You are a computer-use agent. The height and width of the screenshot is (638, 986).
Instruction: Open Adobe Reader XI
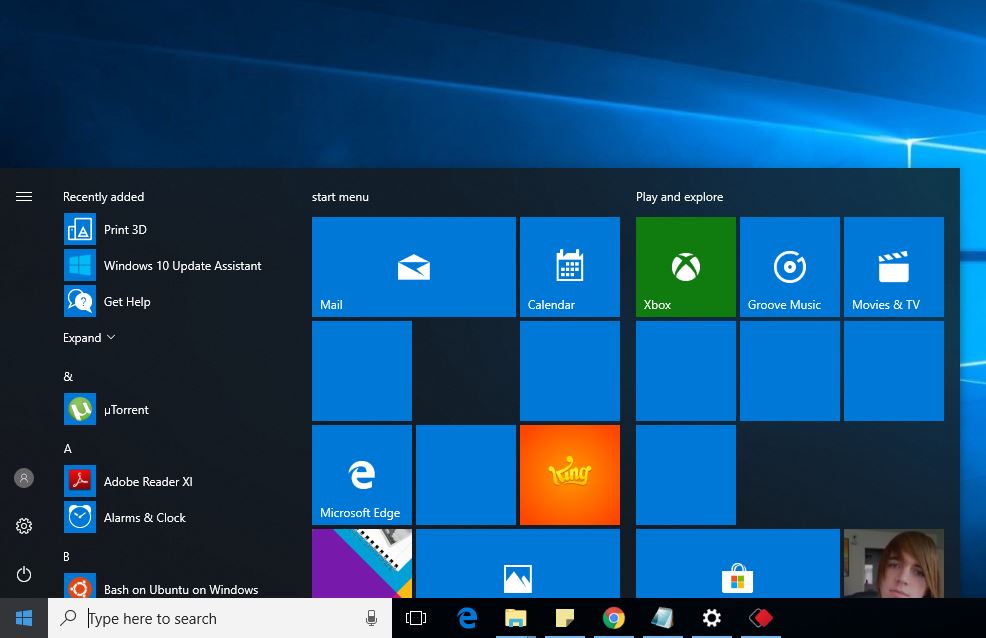tap(148, 481)
